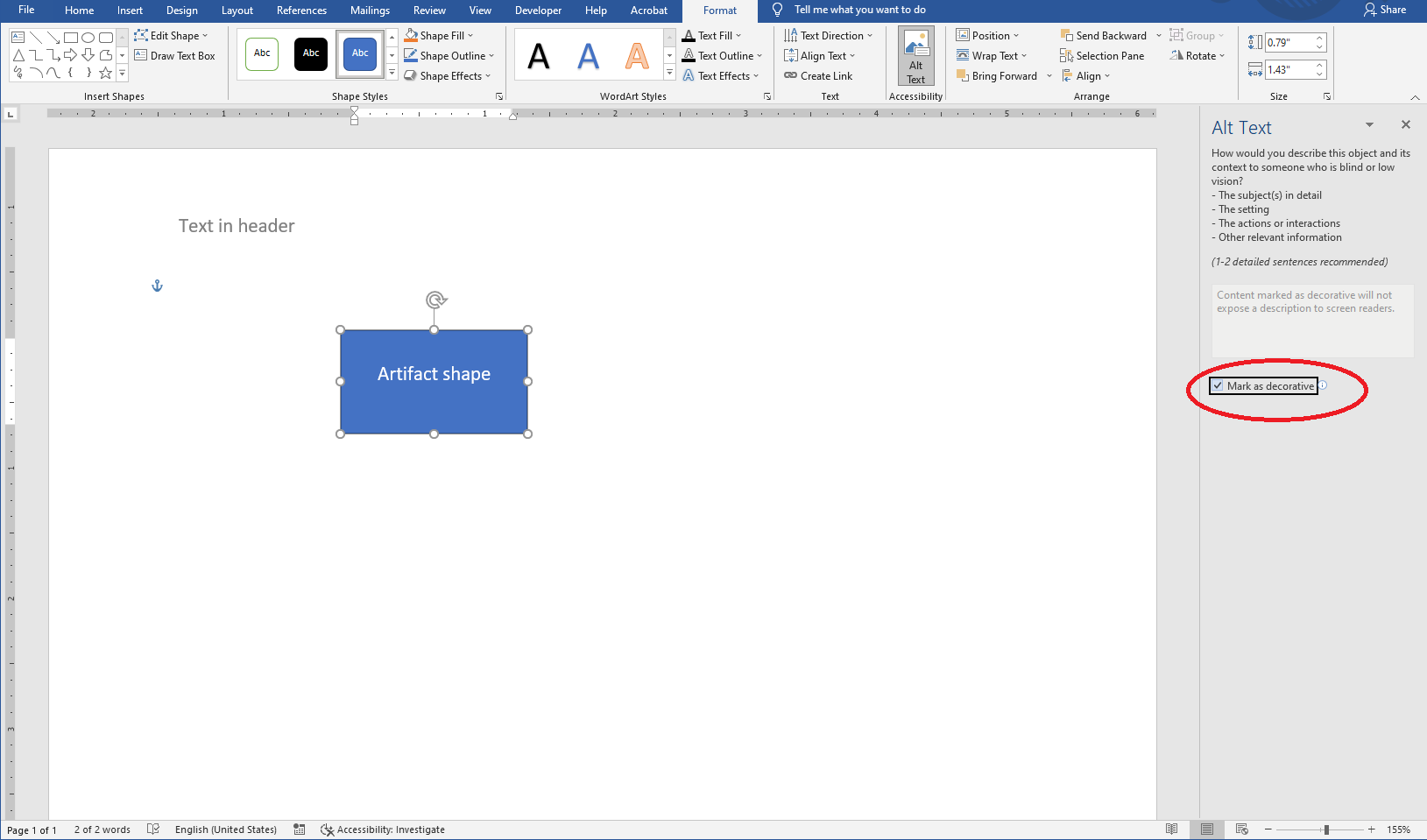Screen dimensions: 1427x840
Task: Select the black Abc shape style
Action: [311, 53]
